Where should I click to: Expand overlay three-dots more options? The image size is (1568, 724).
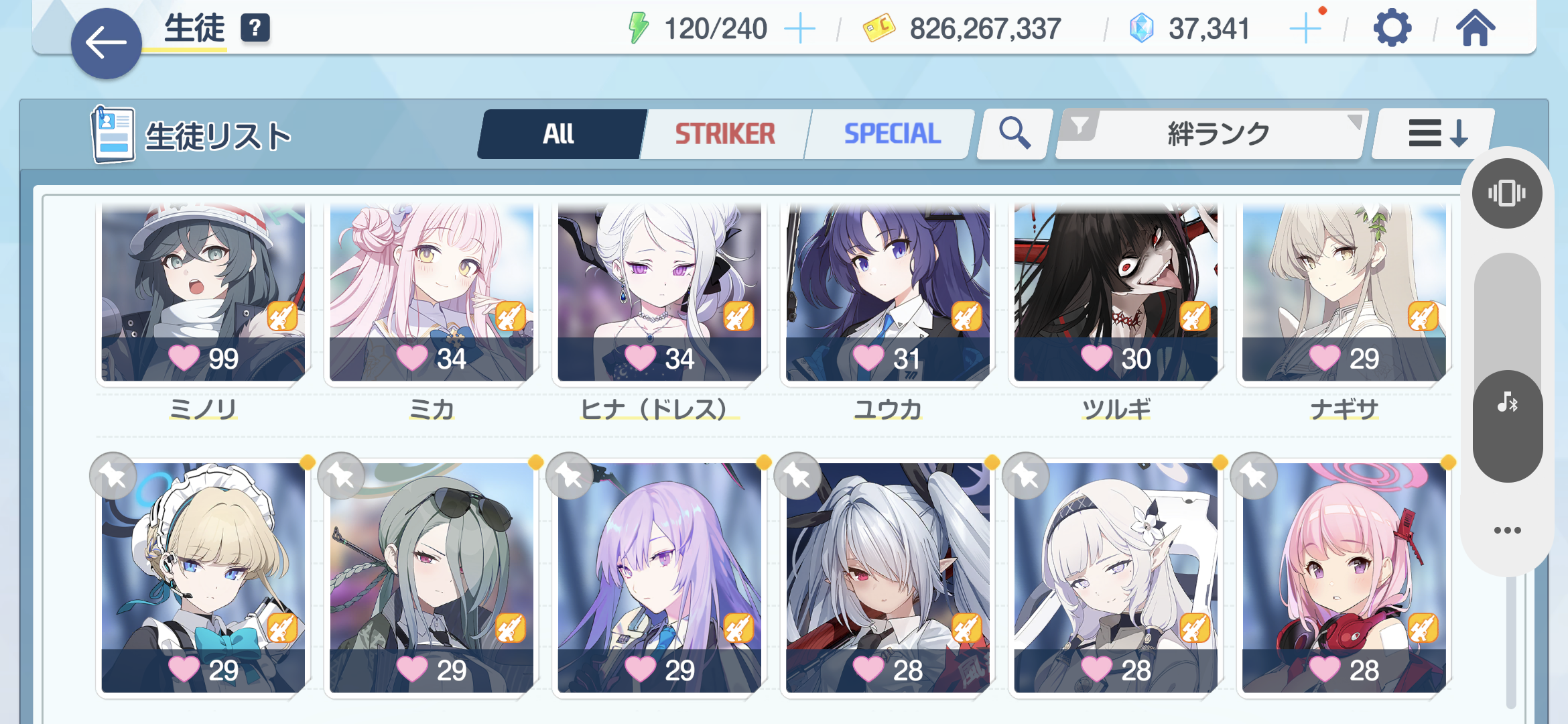coord(1507,530)
